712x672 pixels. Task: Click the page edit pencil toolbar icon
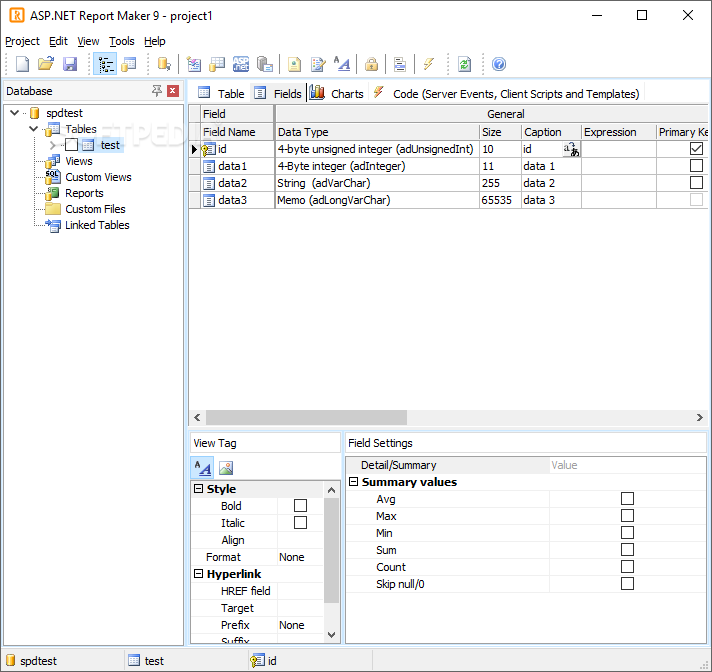318,64
